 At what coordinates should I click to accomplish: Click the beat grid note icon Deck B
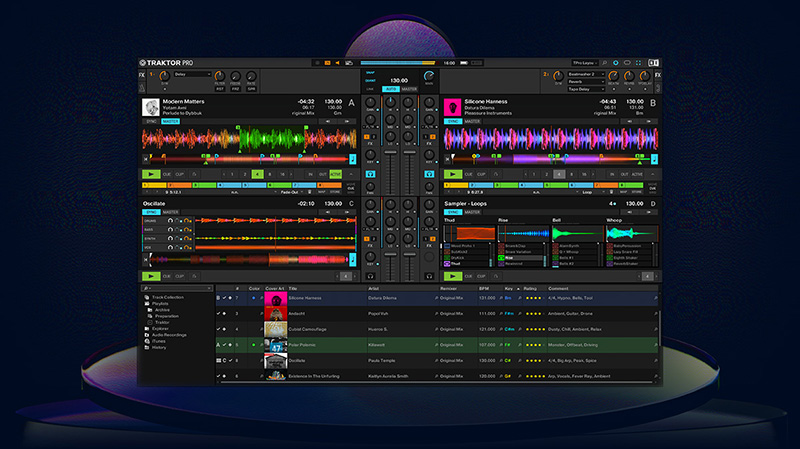tap(654, 159)
